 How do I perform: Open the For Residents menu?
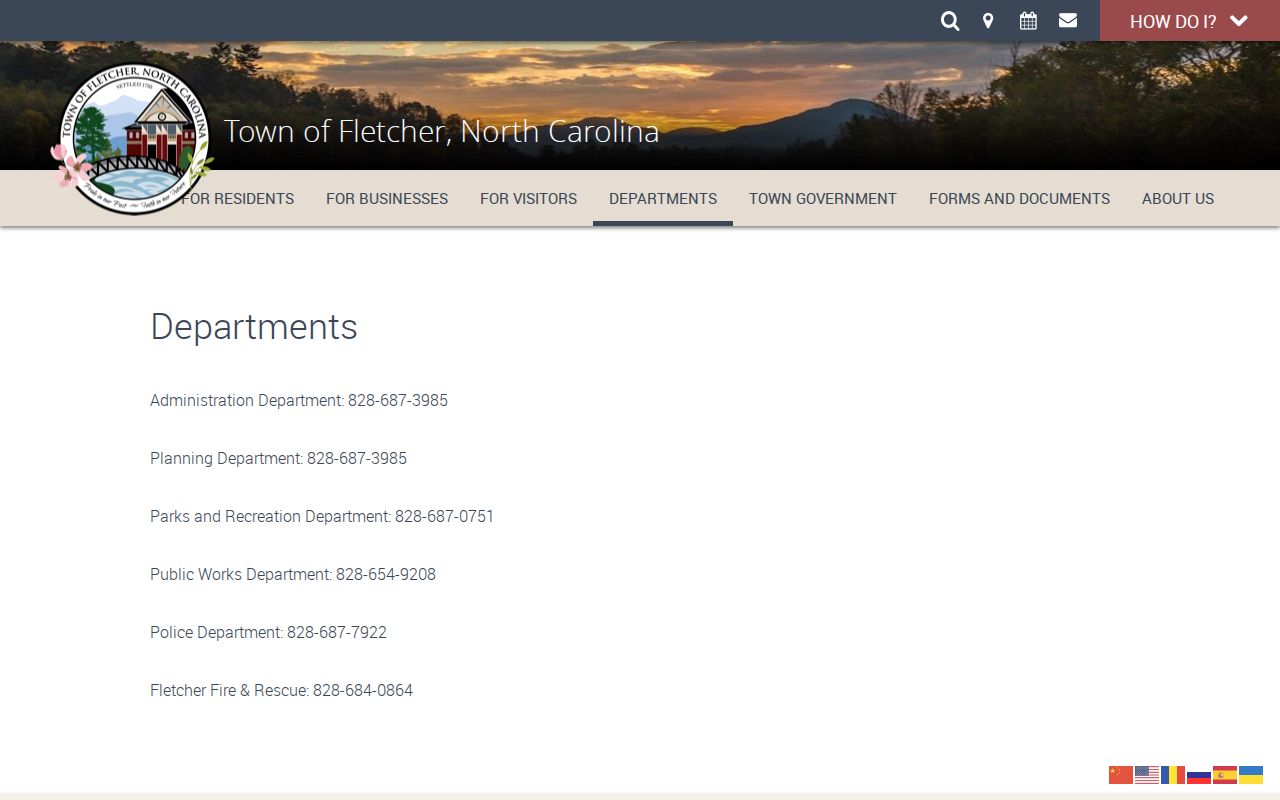tap(238, 198)
